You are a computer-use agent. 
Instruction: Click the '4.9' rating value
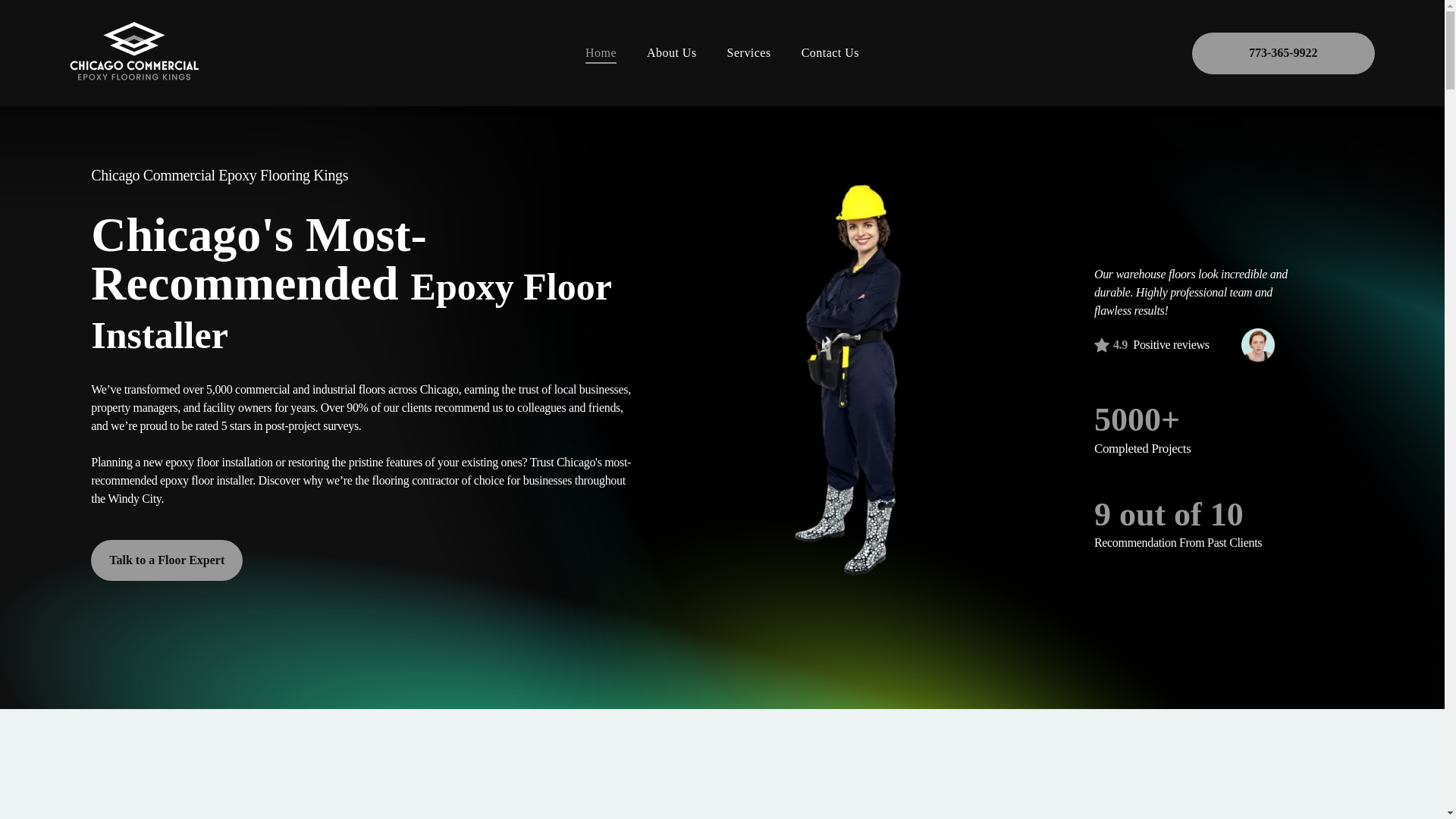point(1120,345)
